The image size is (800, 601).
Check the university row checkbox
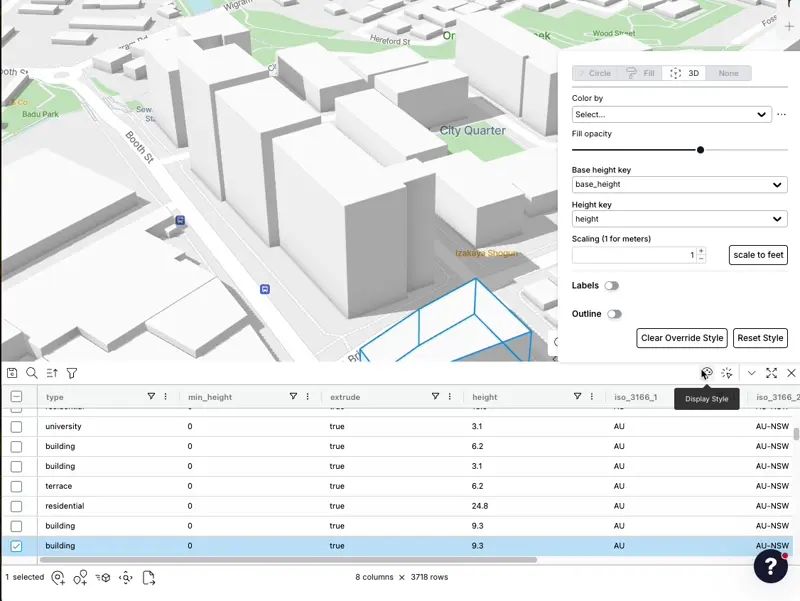click(16, 426)
